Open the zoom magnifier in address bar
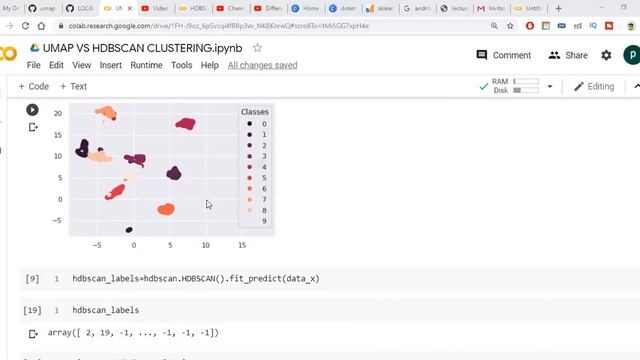Viewport: 640px width, 360px height. (494, 26)
